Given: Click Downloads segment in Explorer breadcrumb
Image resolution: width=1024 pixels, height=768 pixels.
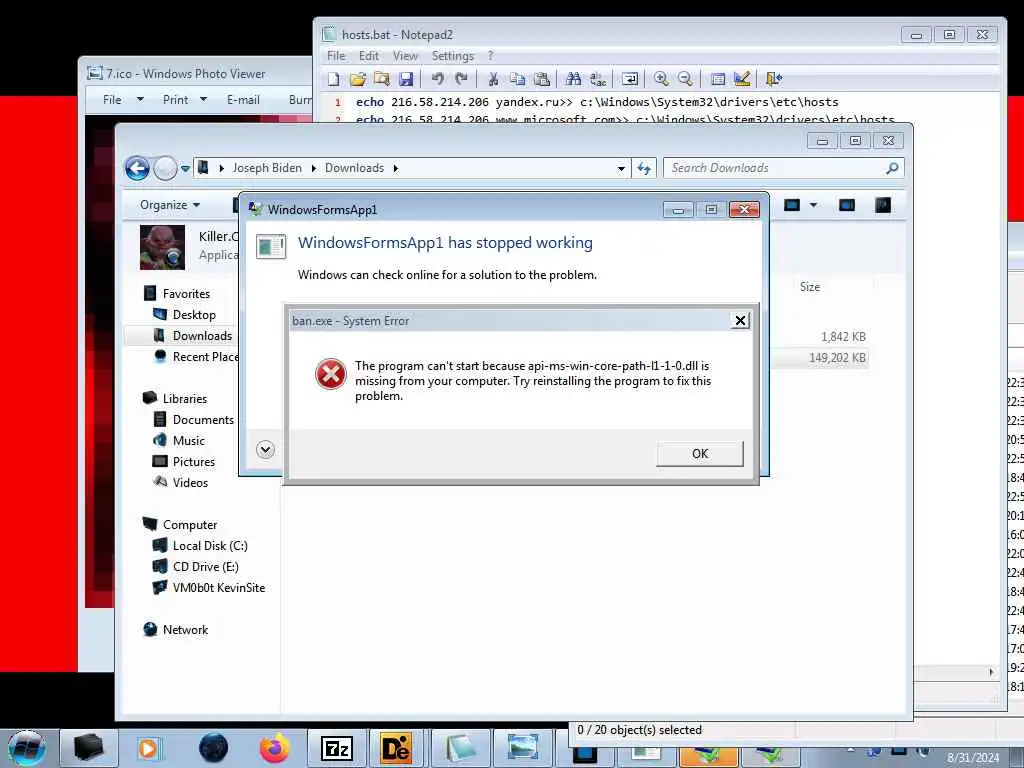Looking at the screenshot, I should click(355, 168).
